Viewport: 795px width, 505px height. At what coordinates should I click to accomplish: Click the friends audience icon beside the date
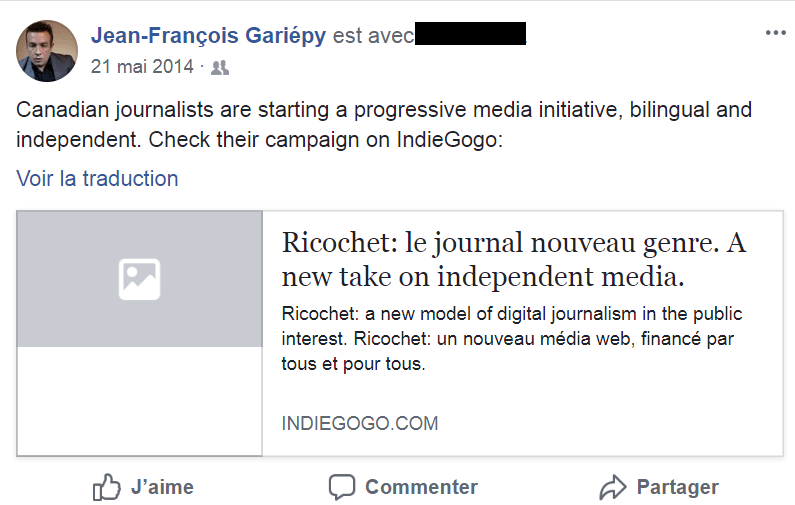tap(220, 68)
